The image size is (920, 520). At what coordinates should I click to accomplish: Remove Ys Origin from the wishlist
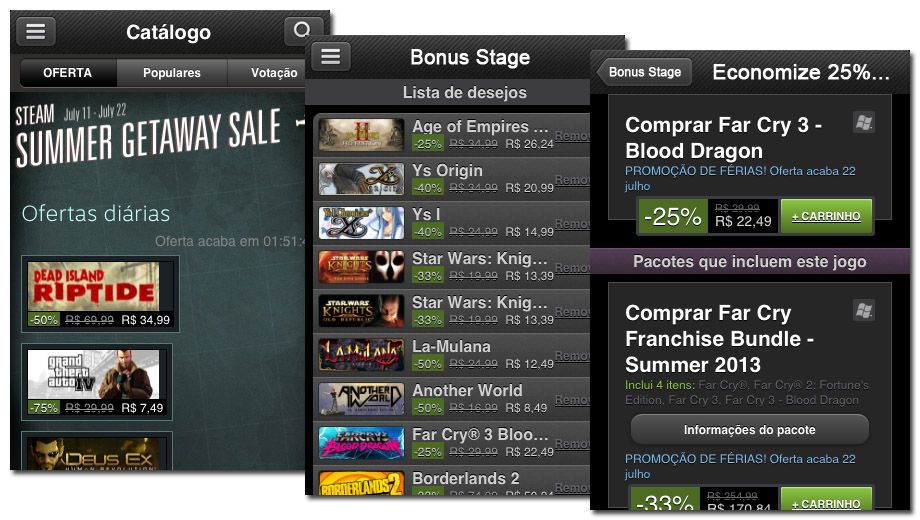coord(572,180)
